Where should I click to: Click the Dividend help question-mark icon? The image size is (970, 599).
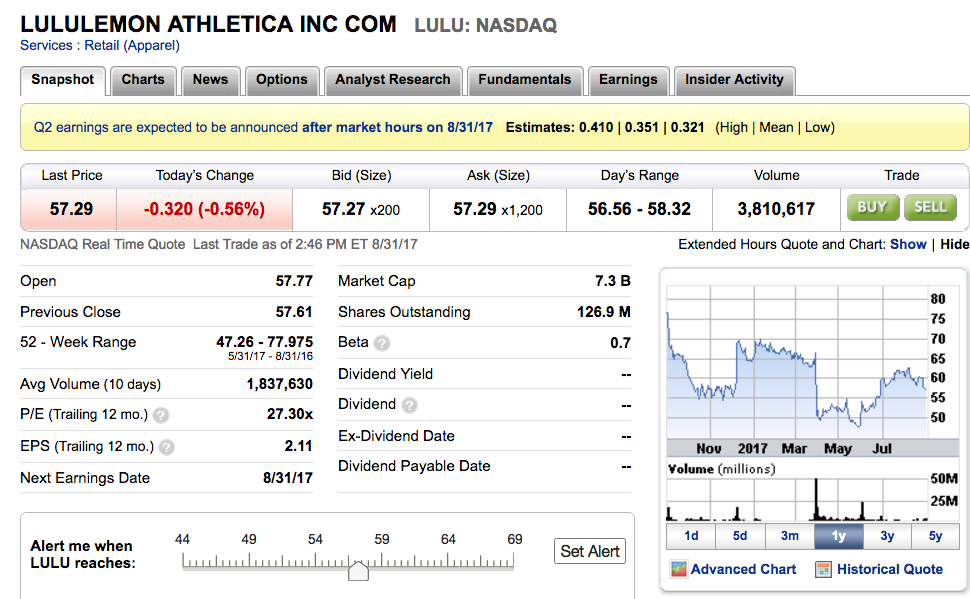click(x=409, y=405)
